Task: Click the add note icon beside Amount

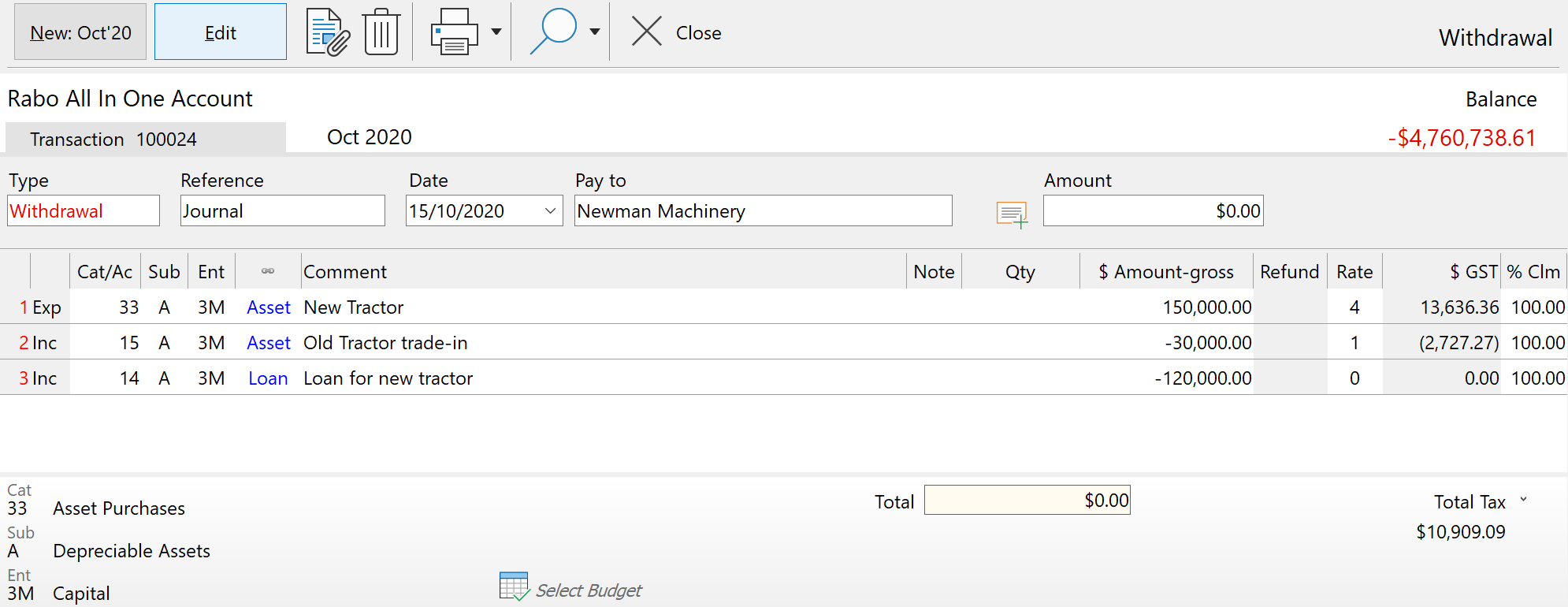Action: click(1012, 214)
